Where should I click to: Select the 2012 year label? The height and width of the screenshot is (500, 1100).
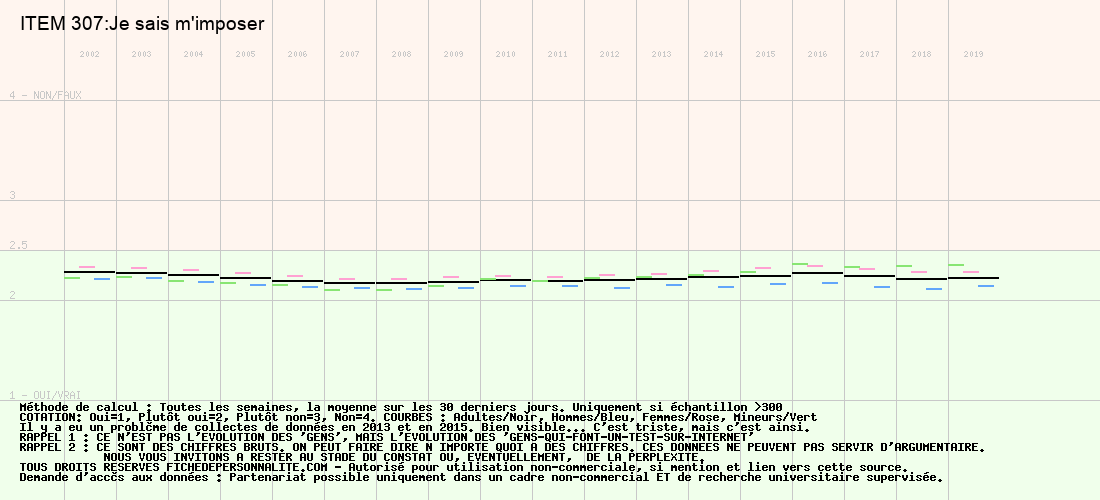pos(610,54)
